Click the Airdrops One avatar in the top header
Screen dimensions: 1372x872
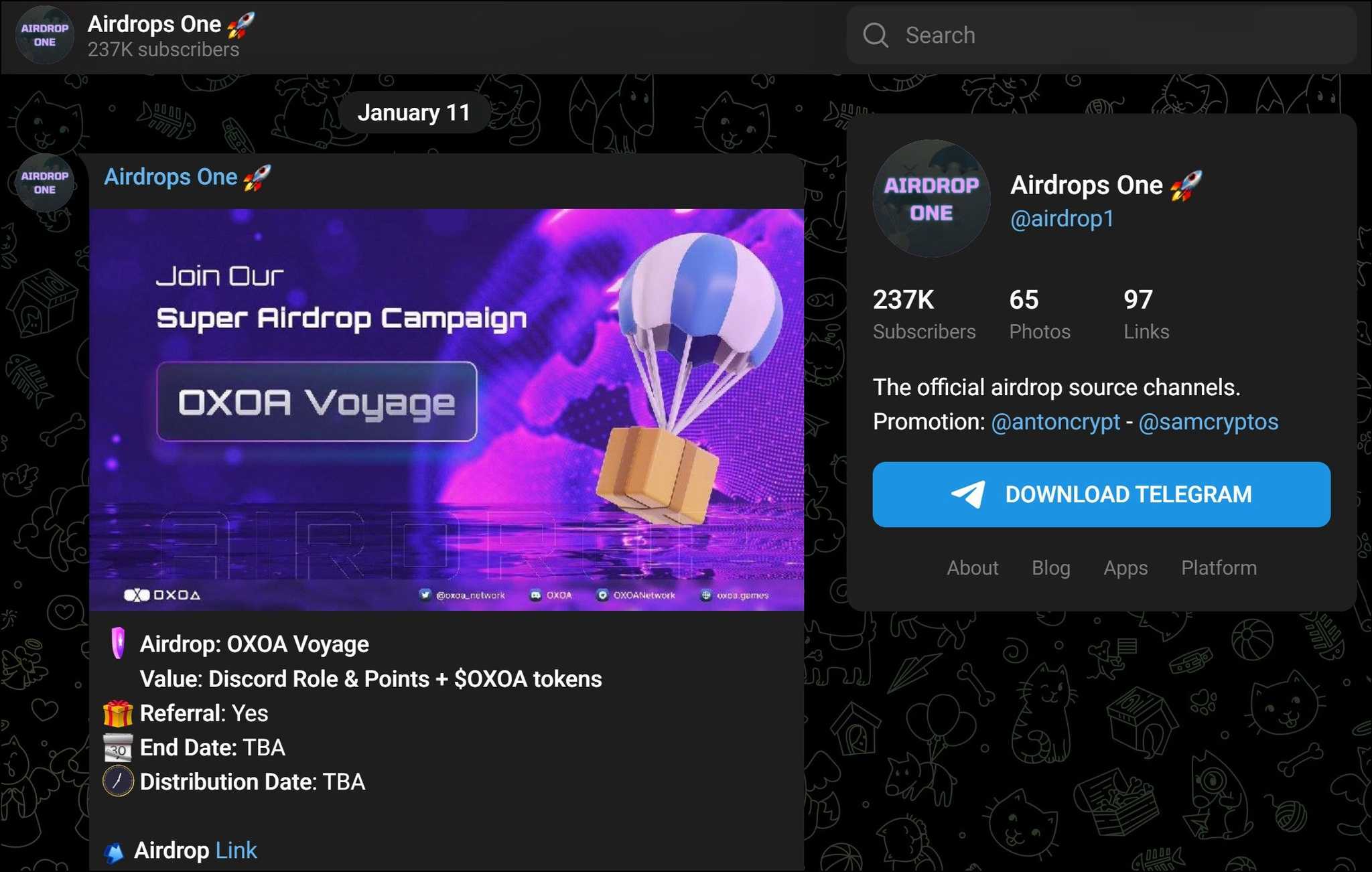[x=44, y=35]
